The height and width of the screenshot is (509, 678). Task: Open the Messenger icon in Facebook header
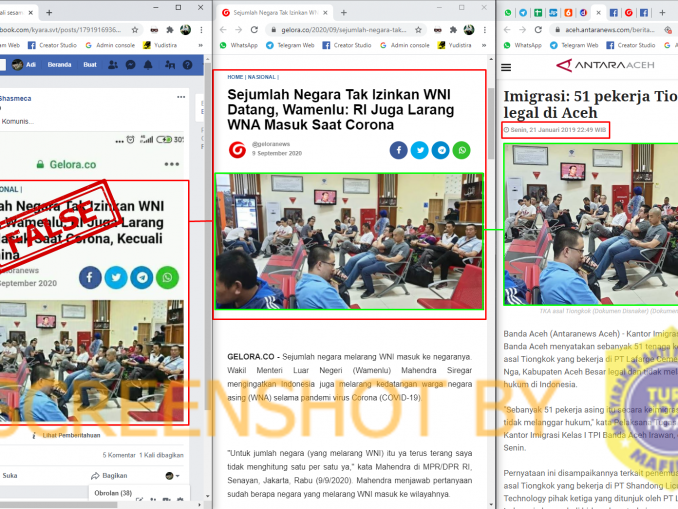(x=130, y=65)
